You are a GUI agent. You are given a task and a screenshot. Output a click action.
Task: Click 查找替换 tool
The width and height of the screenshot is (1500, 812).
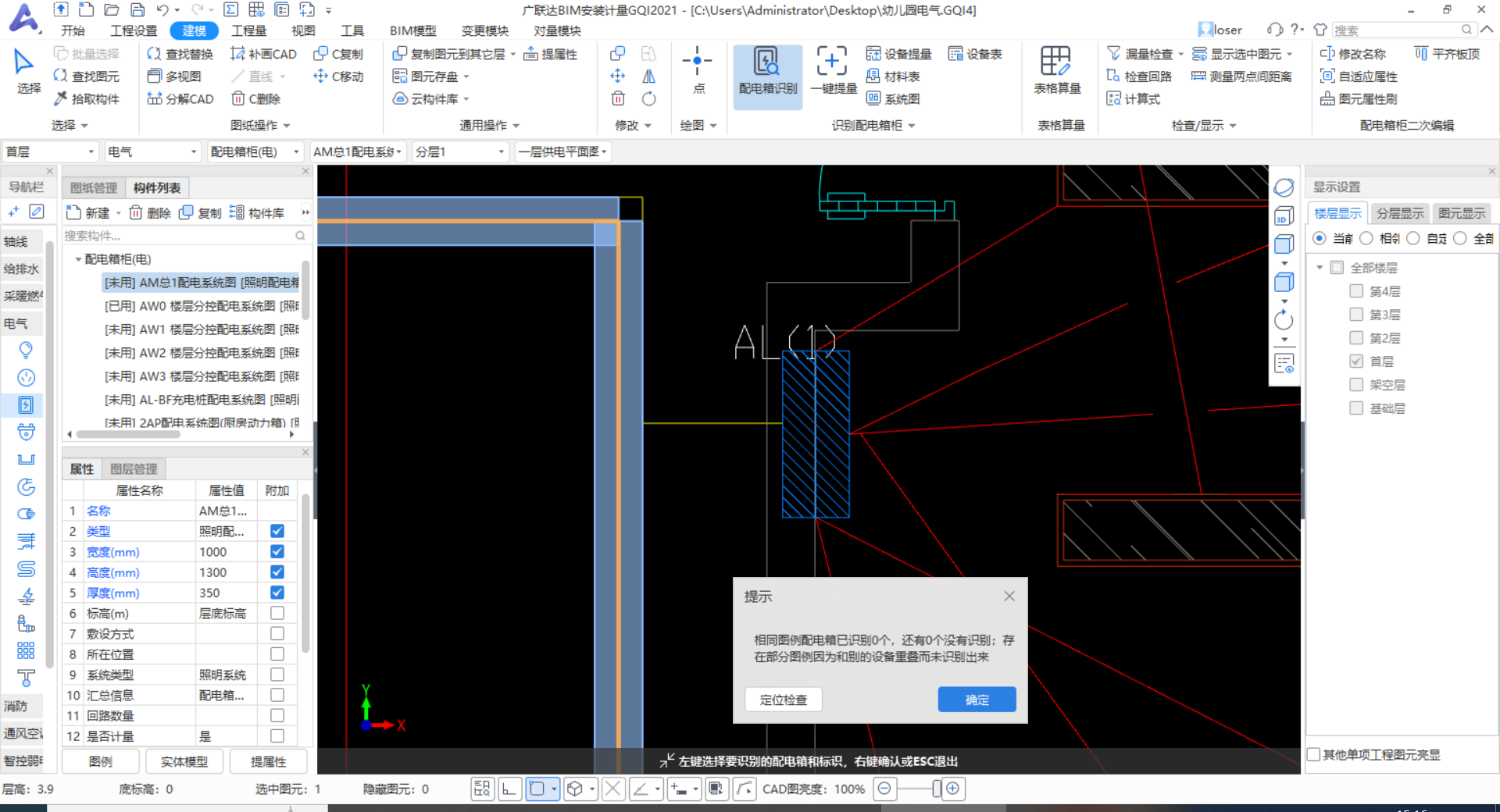tap(180, 54)
